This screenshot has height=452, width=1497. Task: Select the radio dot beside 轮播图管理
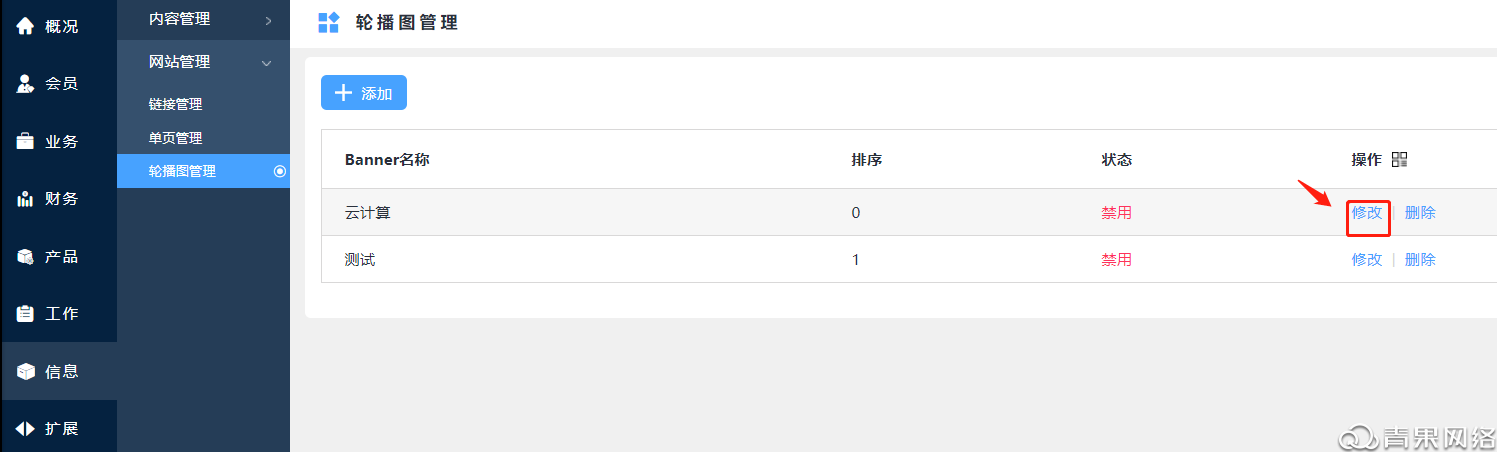click(280, 171)
